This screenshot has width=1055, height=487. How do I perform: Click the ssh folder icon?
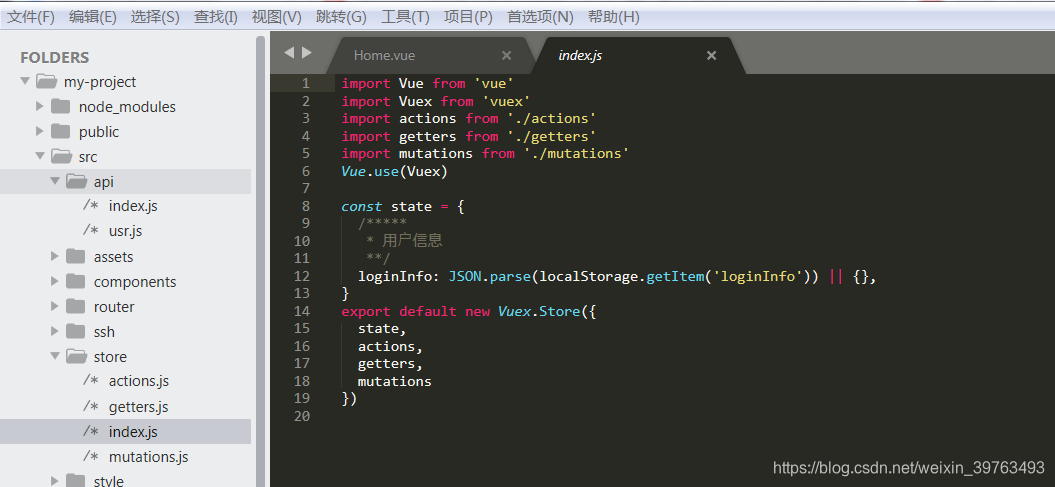point(76,331)
